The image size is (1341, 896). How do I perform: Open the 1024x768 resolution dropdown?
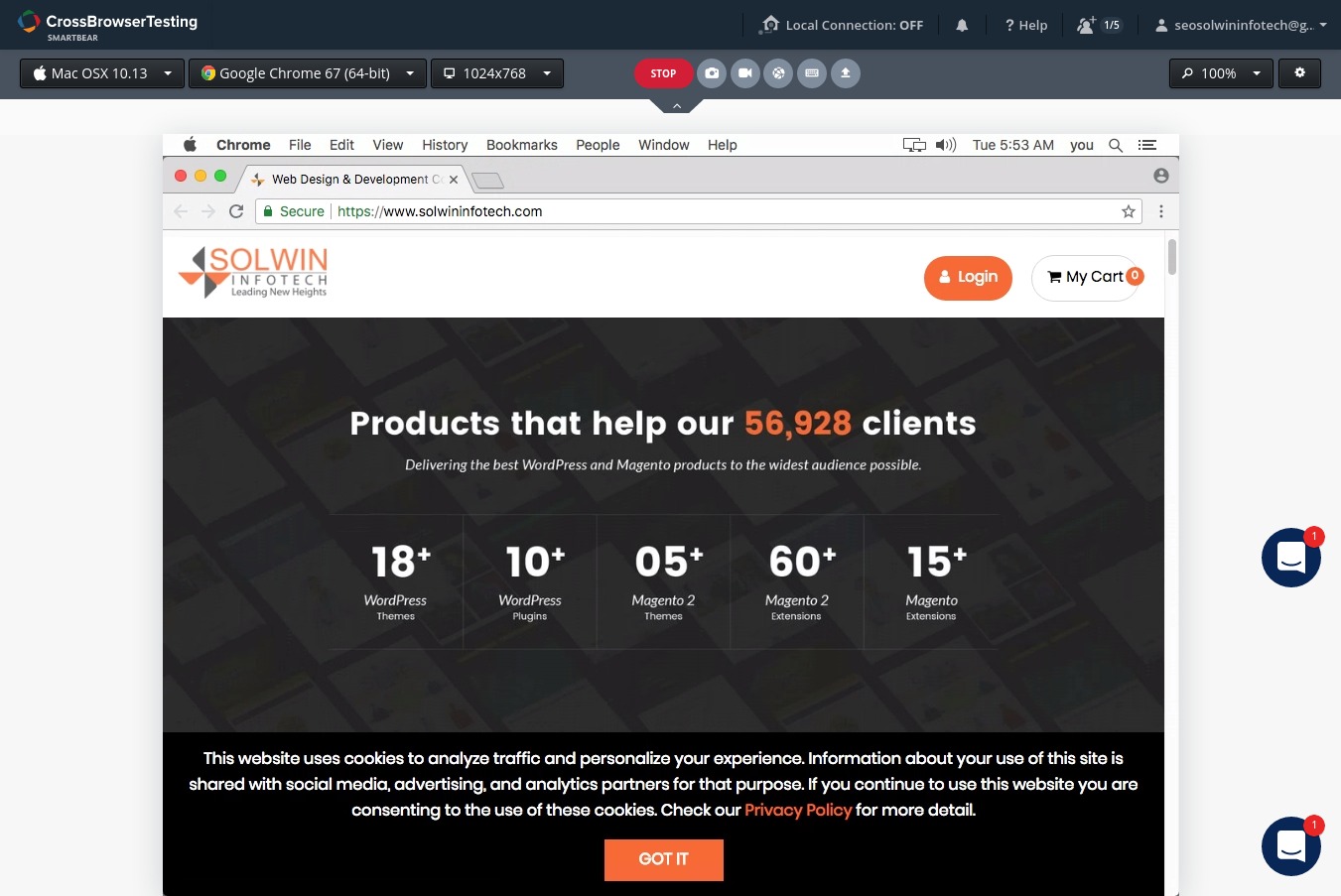[x=497, y=73]
